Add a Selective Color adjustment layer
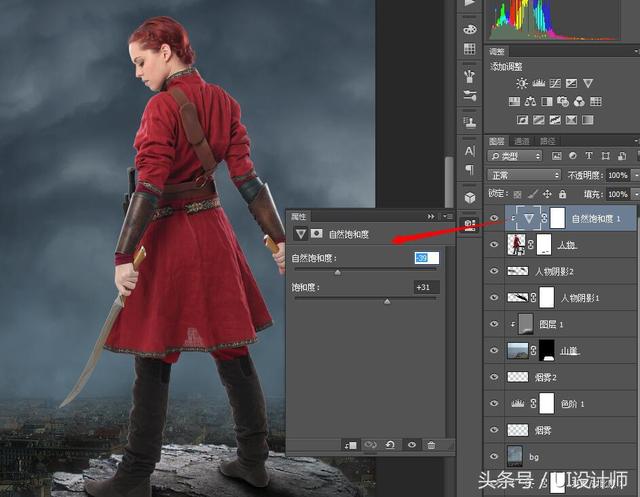 tap(571, 120)
